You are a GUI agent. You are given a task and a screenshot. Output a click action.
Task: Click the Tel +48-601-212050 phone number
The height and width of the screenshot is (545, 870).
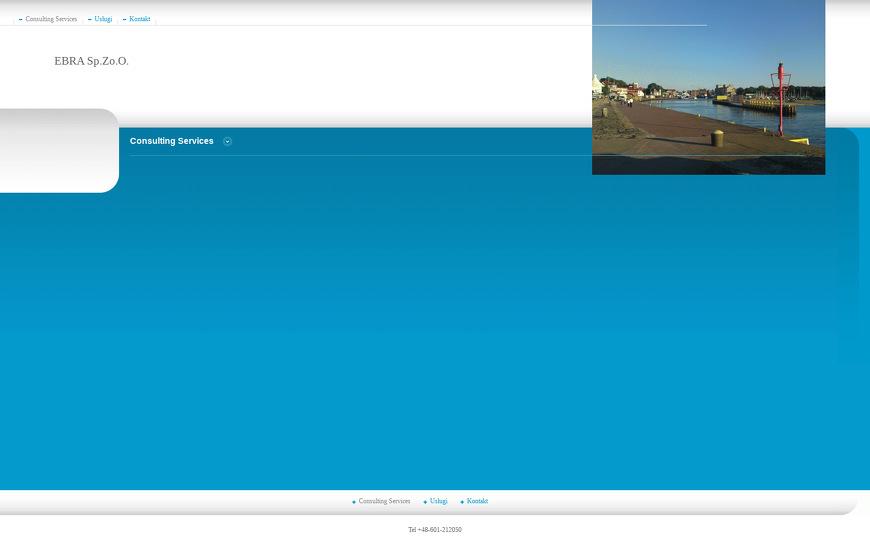tap(435, 530)
